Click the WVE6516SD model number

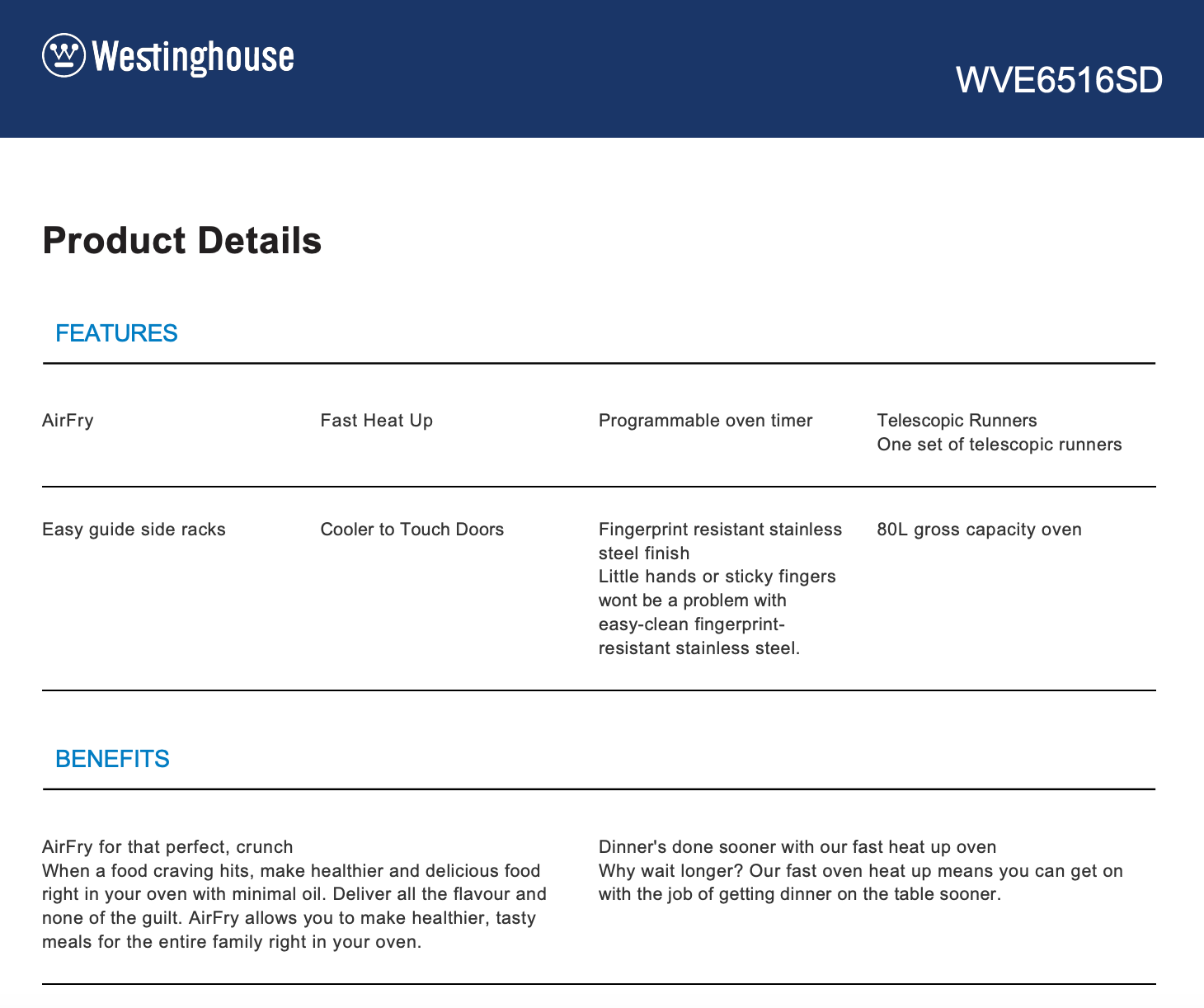(1059, 80)
